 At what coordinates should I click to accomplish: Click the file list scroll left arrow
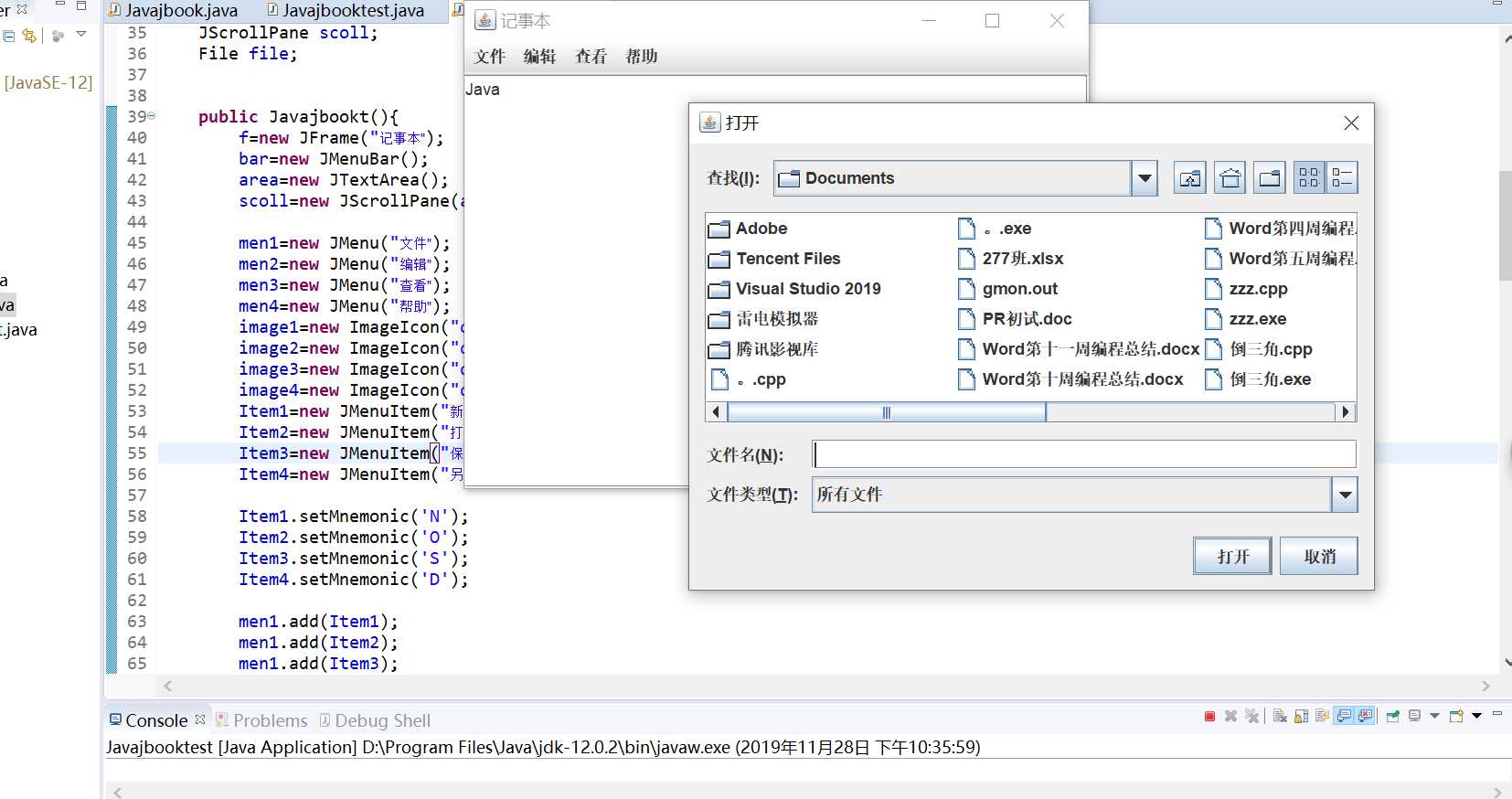click(x=716, y=412)
